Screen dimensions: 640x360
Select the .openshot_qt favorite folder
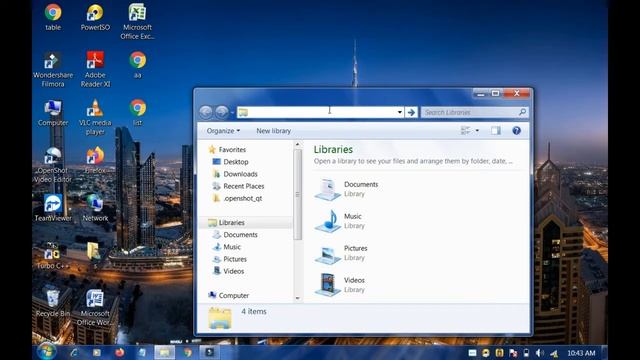(238, 198)
